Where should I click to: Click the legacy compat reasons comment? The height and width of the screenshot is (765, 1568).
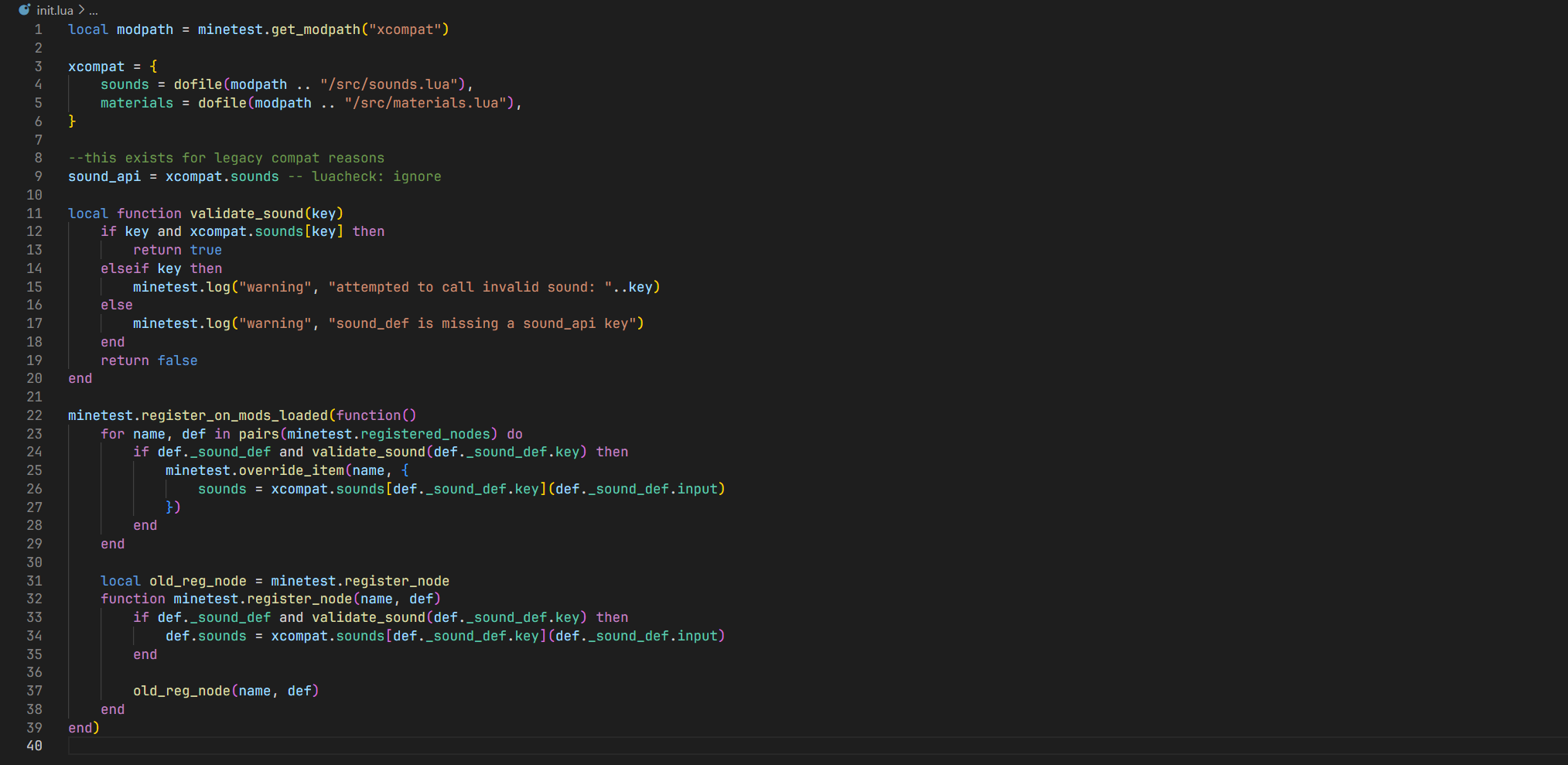(226, 158)
